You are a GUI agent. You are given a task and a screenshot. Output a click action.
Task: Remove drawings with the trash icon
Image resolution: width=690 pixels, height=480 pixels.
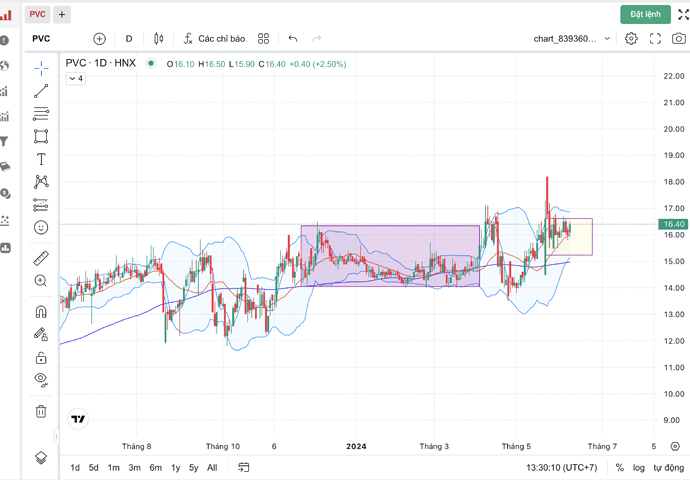point(41,411)
